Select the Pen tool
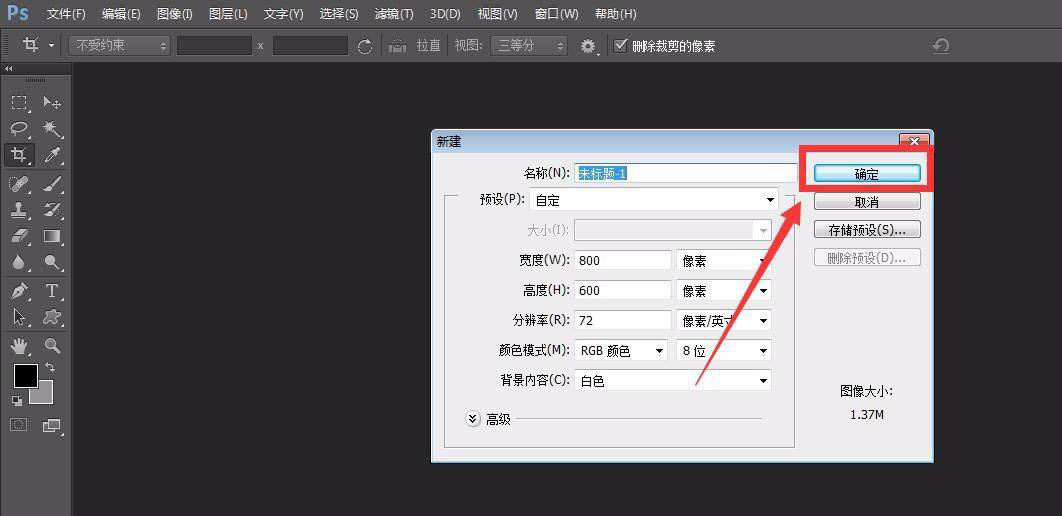Viewport: 1062px width, 516px height. (19, 291)
